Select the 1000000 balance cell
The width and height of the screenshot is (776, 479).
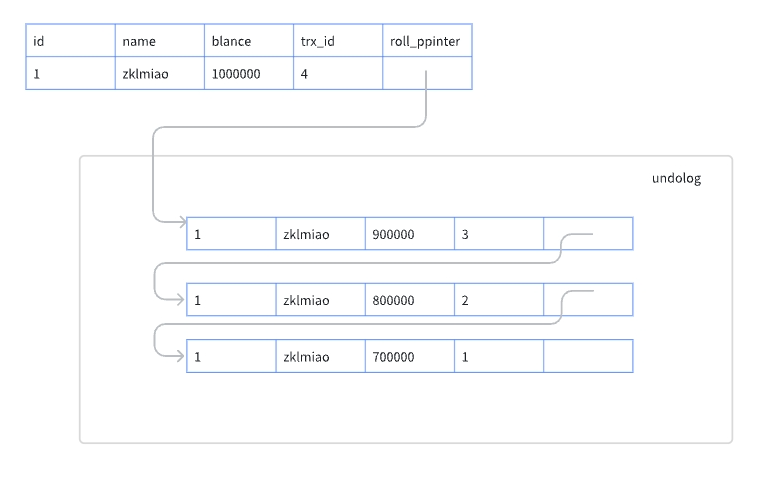tap(248, 74)
